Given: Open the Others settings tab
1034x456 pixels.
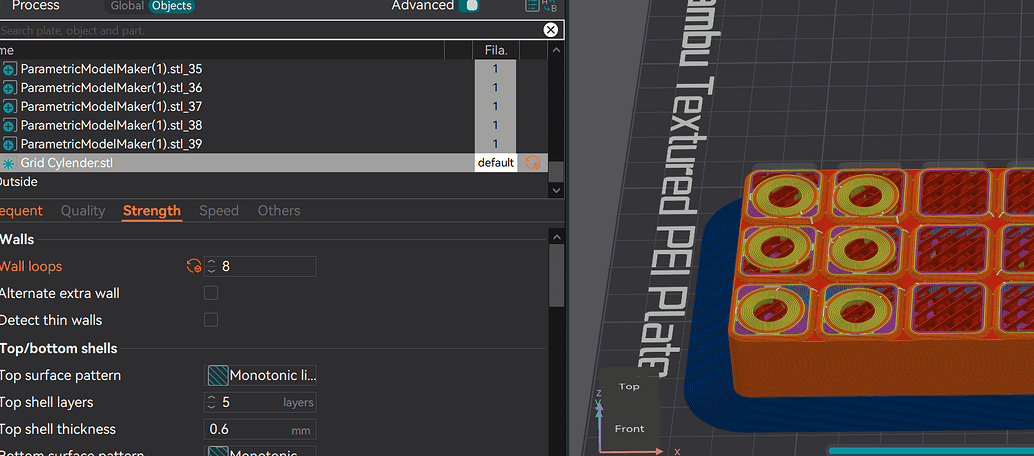Looking at the screenshot, I should (x=279, y=211).
